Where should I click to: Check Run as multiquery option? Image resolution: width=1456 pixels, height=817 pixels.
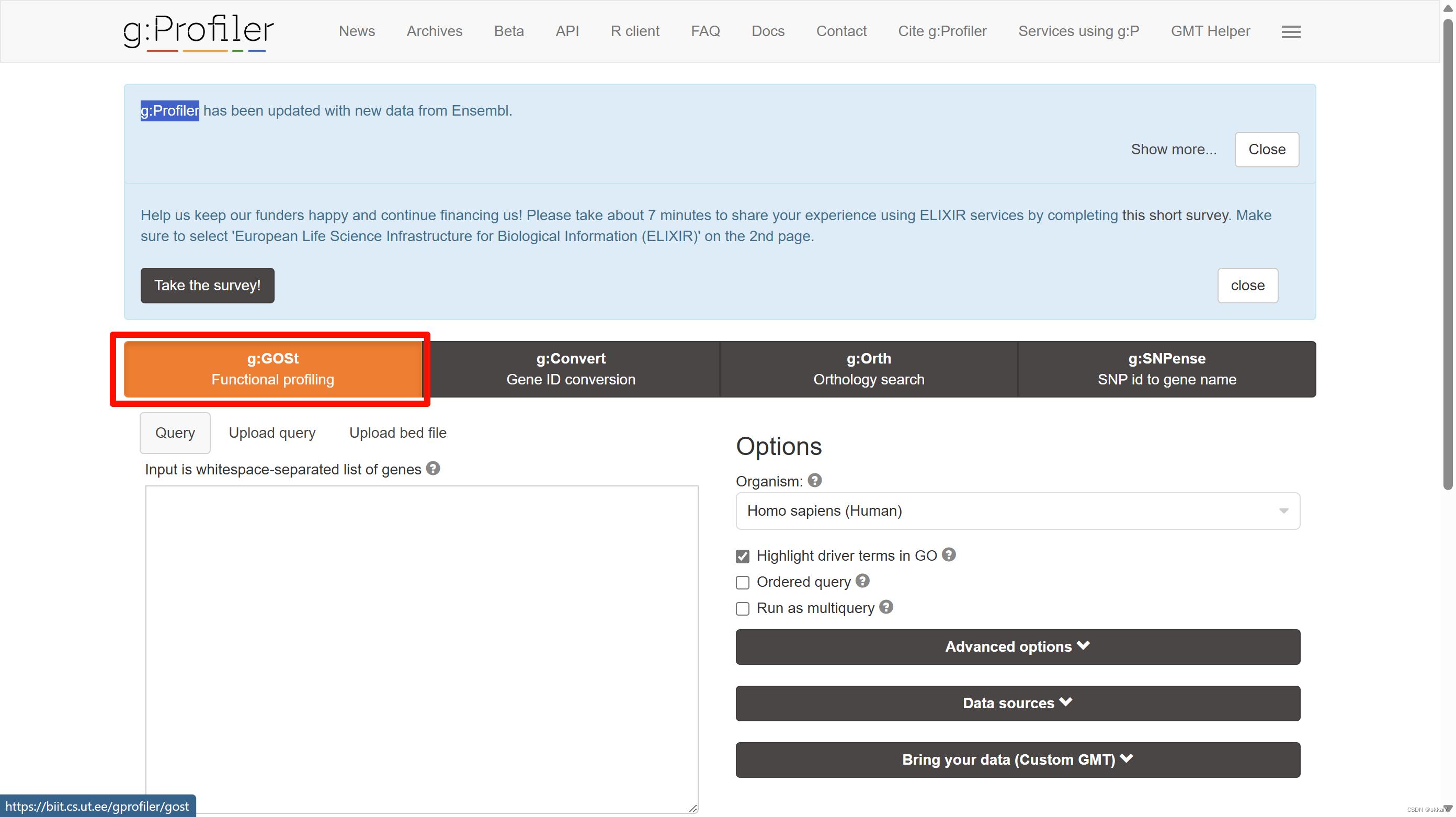click(743, 608)
